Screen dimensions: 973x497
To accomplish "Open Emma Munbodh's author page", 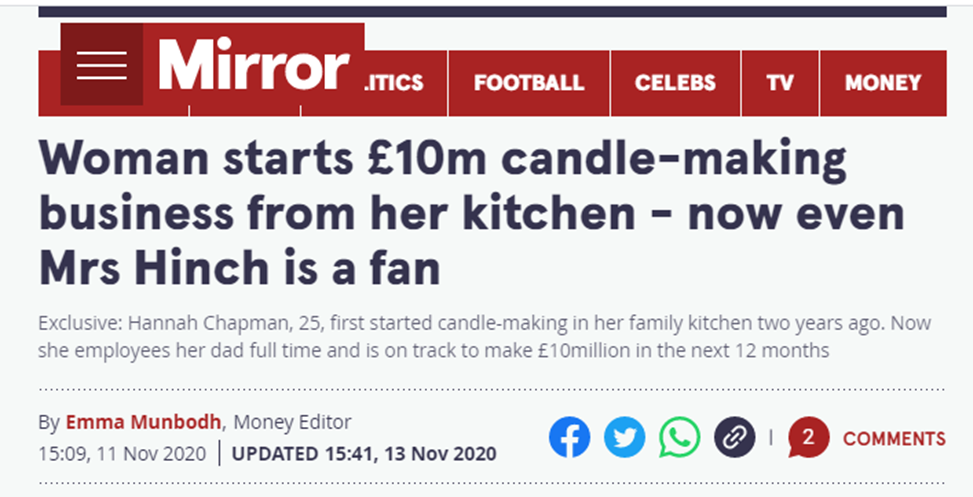I will tap(132, 422).
